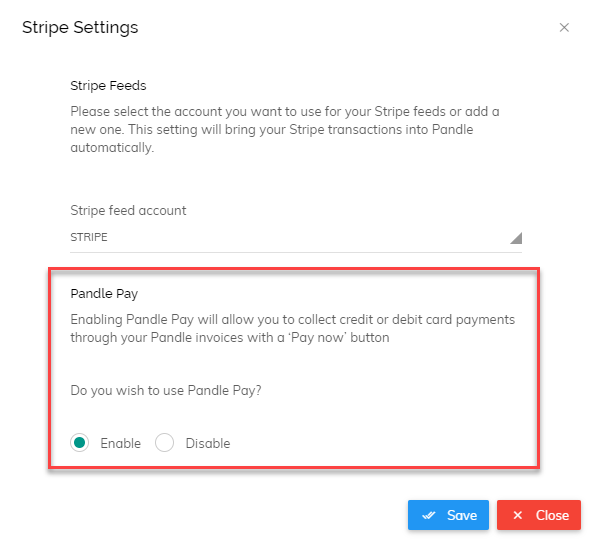
Task: Click the Pandle Pay section heading
Action: (104, 294)
